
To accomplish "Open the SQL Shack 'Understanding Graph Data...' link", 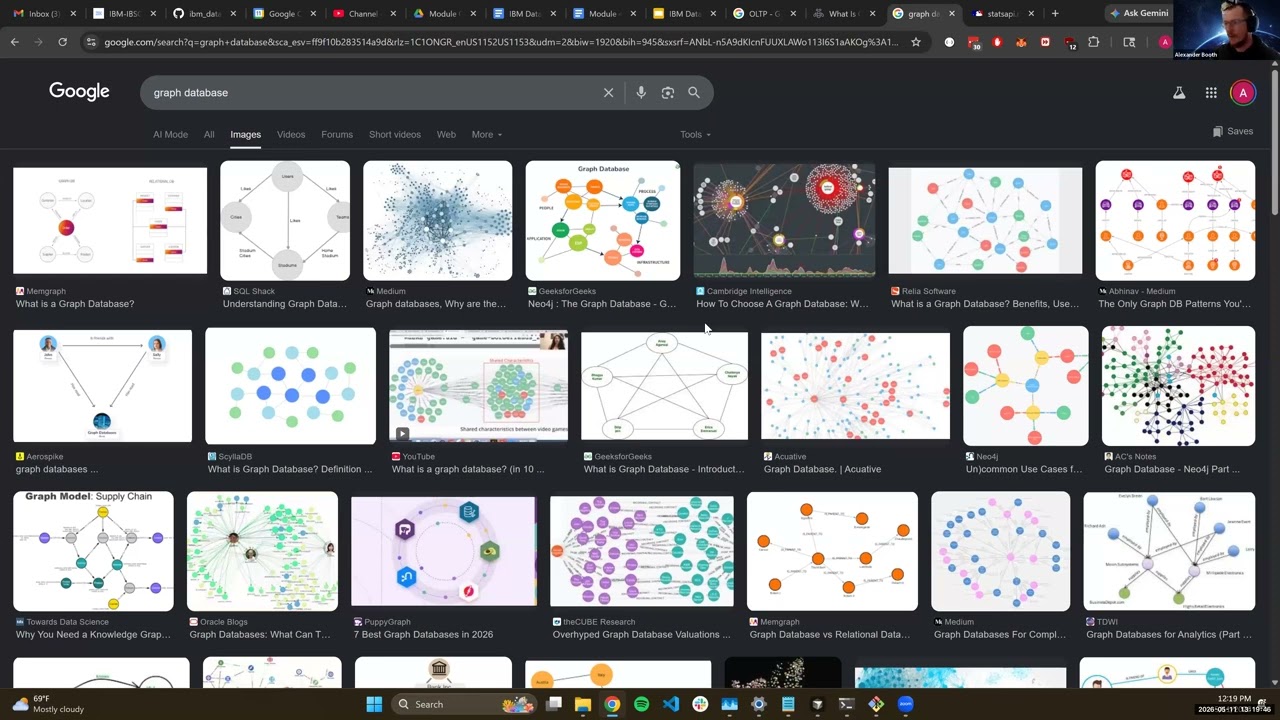I will click(x=285, y=304).
